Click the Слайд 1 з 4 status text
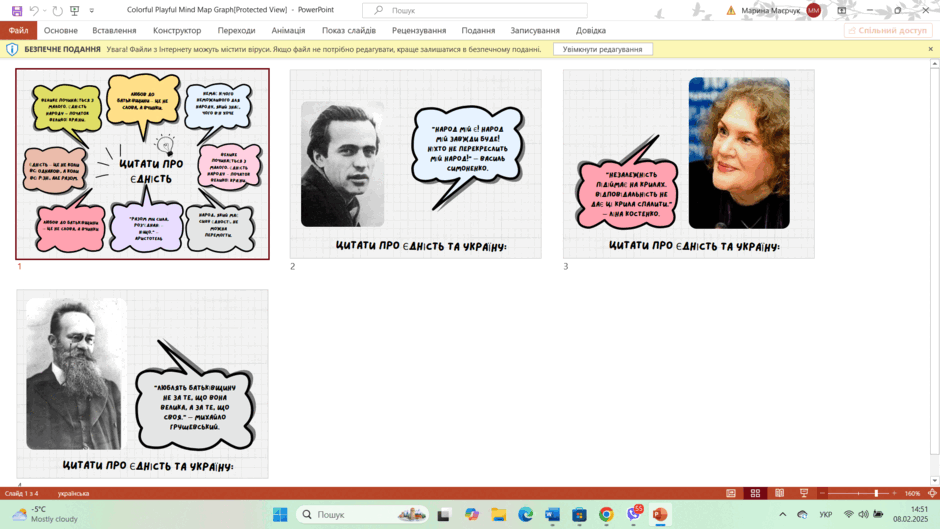The image size is (940, 529). click(22, 494)
